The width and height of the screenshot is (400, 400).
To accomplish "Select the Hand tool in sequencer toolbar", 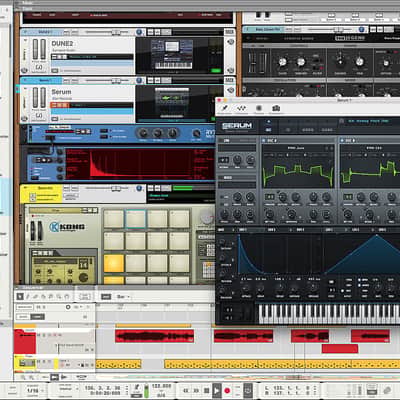I will click(66, 296).
